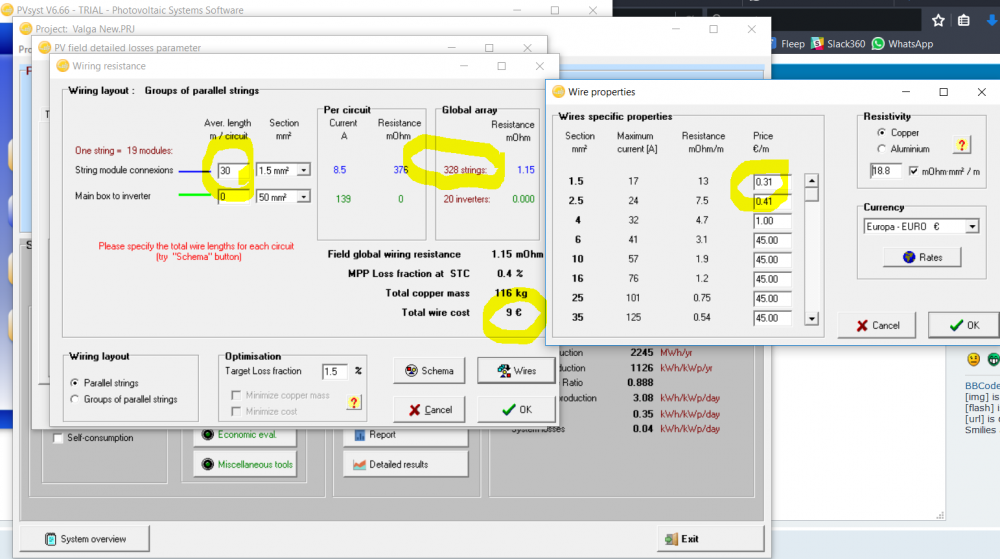Select Aluminium resistivity radio button
Image resolution: width=1000 pixels, height=559 pixels.
tap(881, 148)
